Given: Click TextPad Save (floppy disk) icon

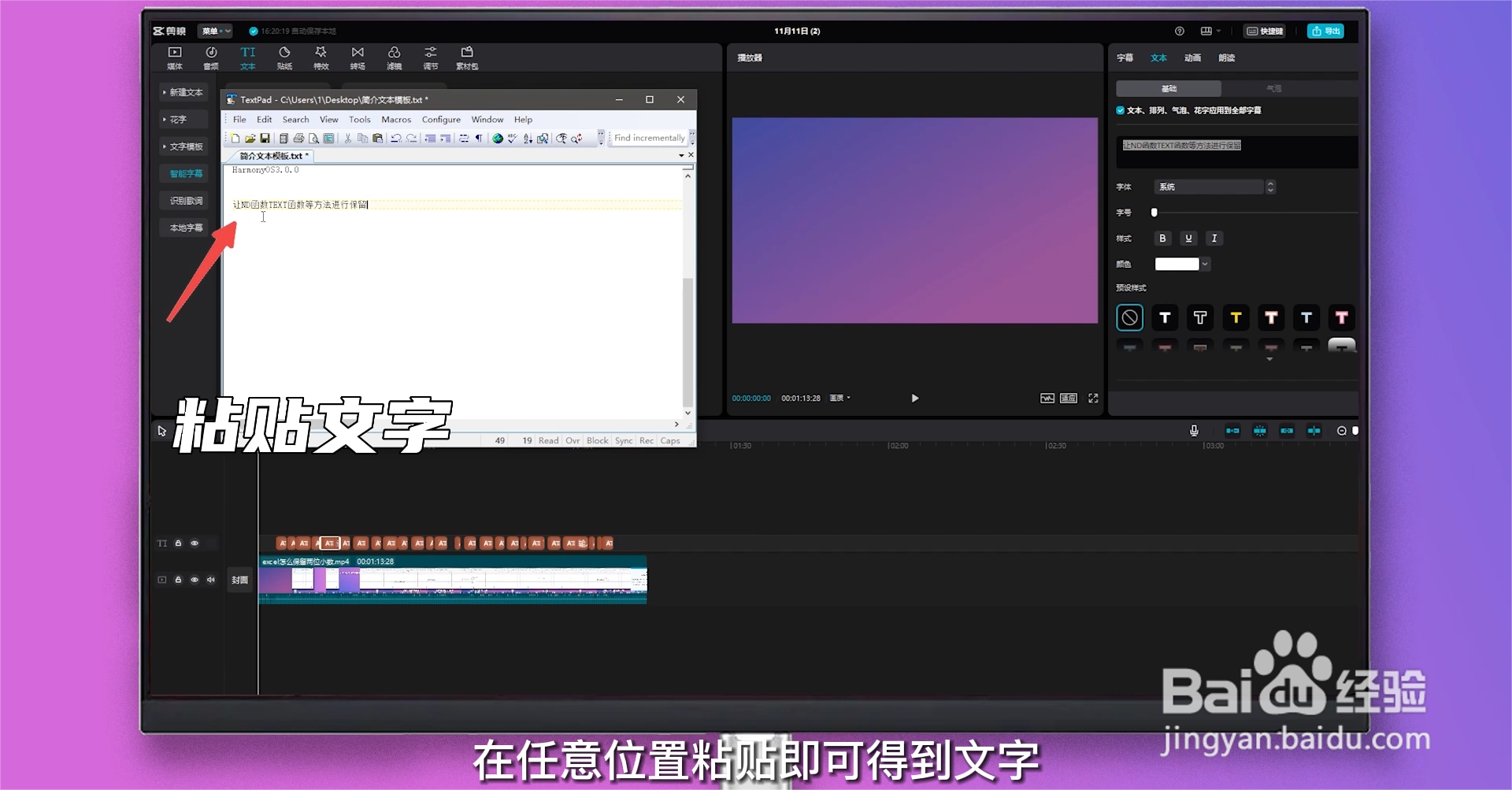Looking at the screenshot, I should pos(265,139).
